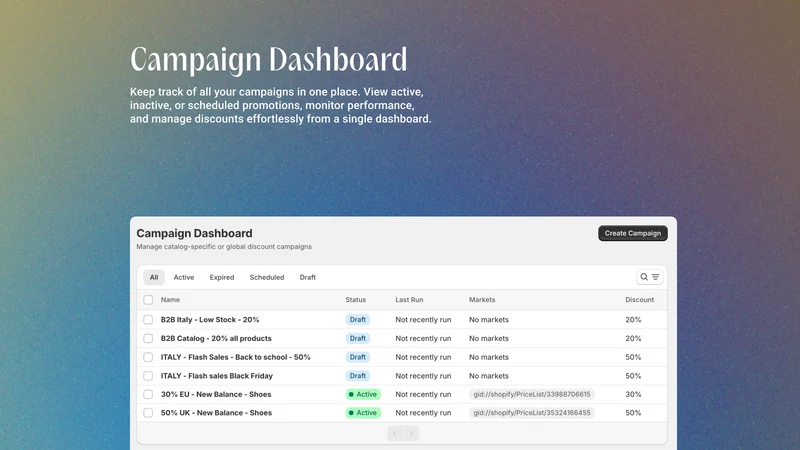The image size is (800, 450).
Task: Click the Last Run column header
Action: (409, 299)
